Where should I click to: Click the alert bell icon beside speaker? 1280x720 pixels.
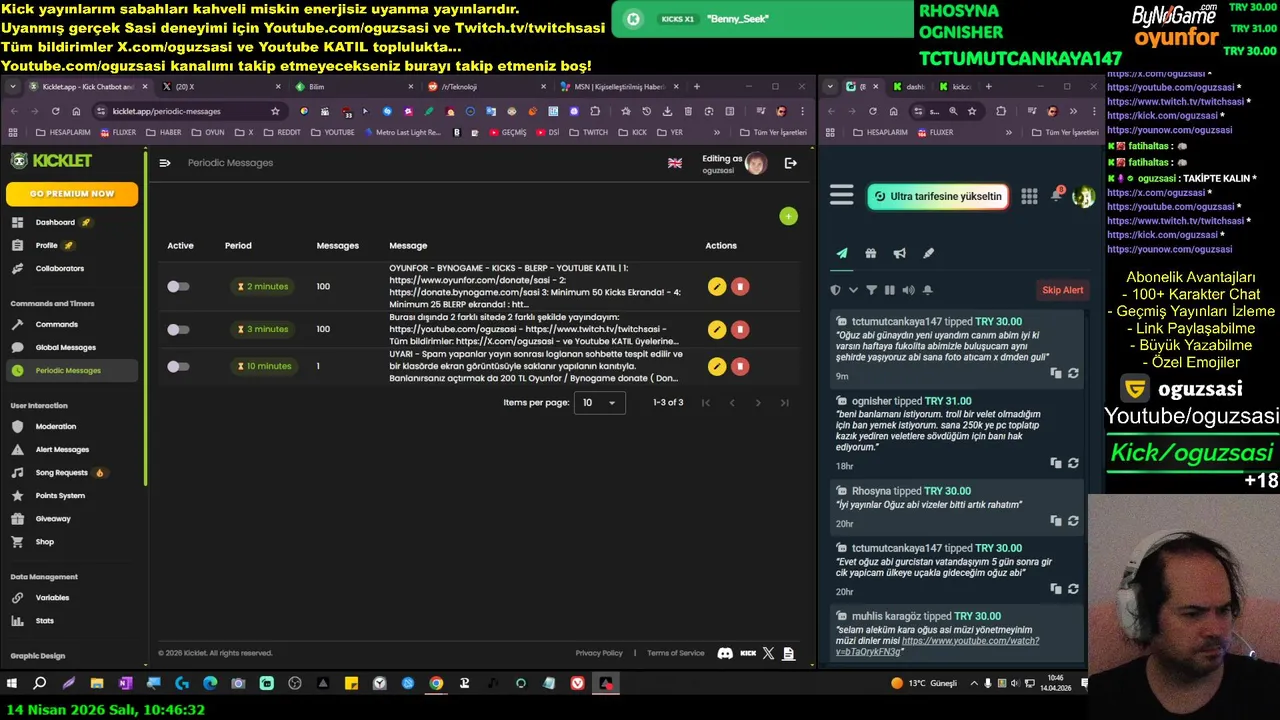tap(927, 290)
